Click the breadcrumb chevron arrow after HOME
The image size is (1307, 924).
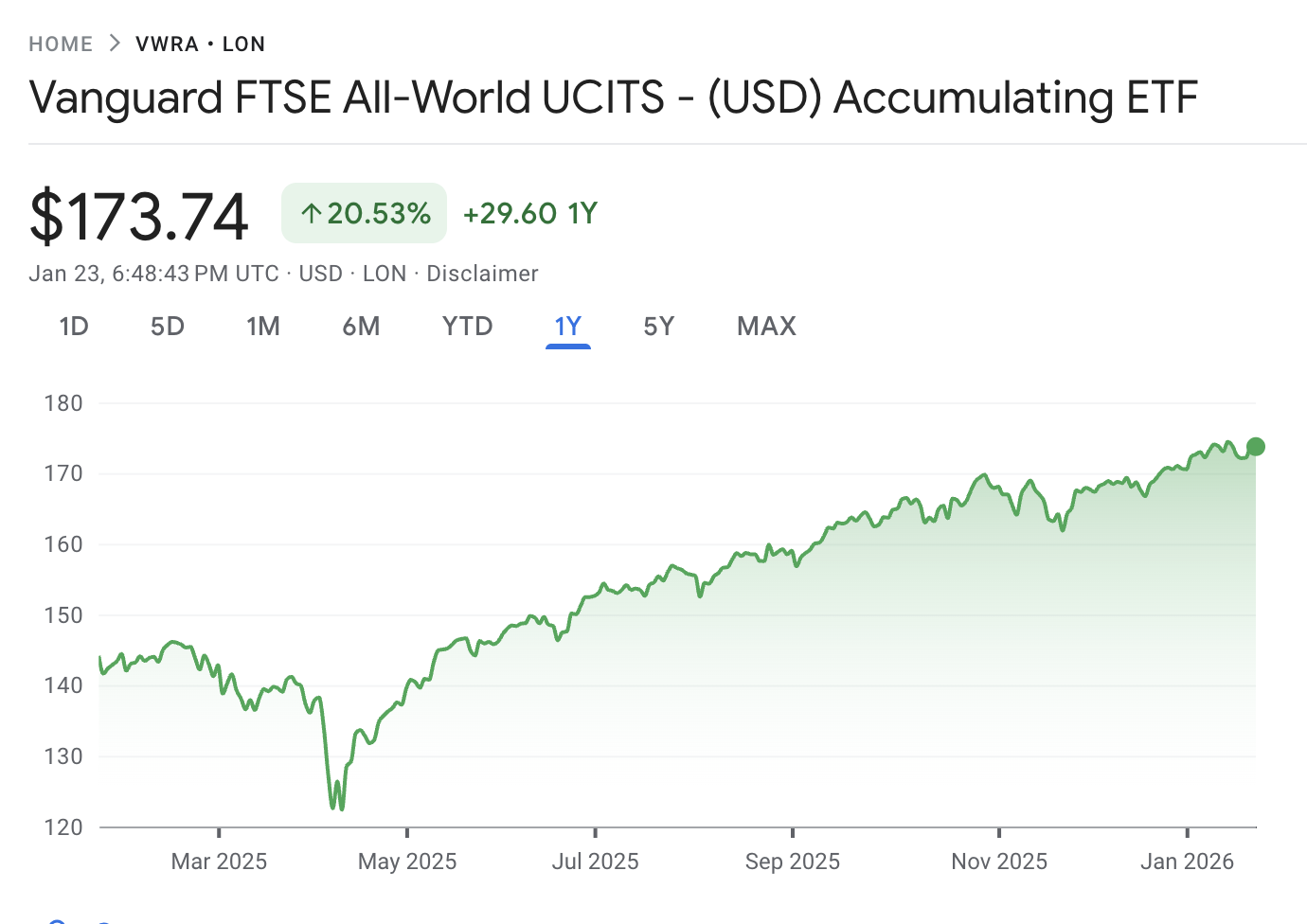[115, 44]
